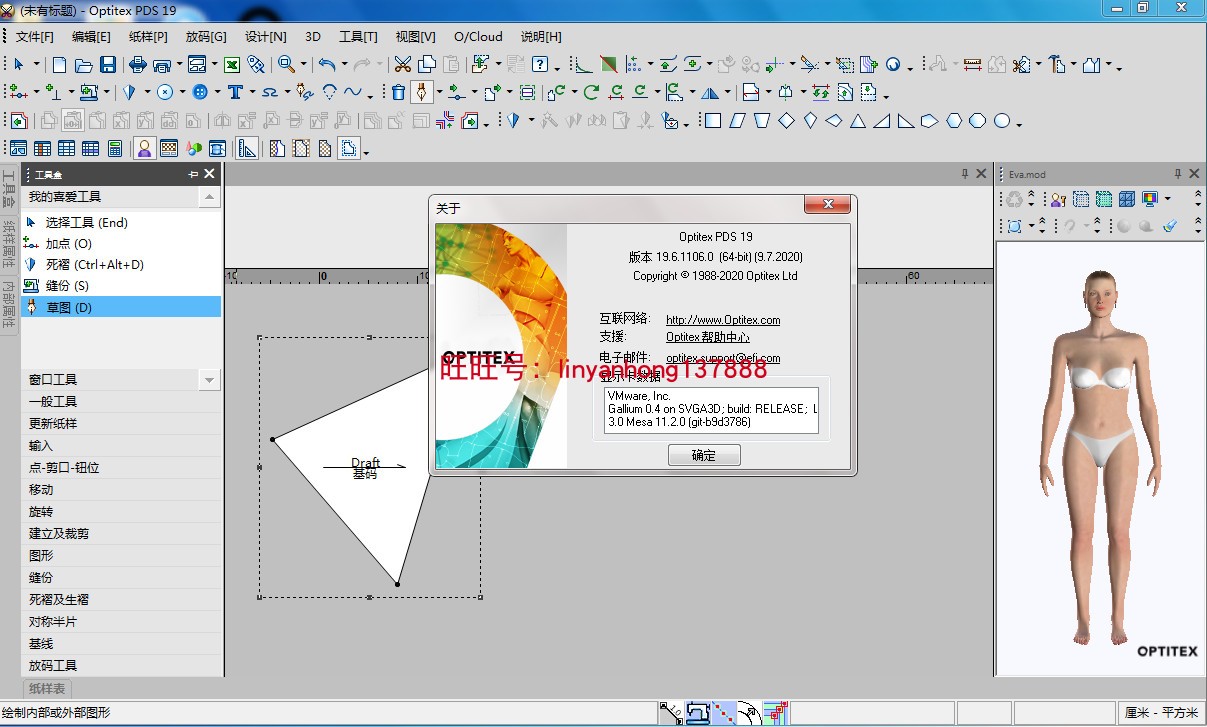Click the trash delete icon
Screen dimensions: 1207x727
(x=399, y=93)
